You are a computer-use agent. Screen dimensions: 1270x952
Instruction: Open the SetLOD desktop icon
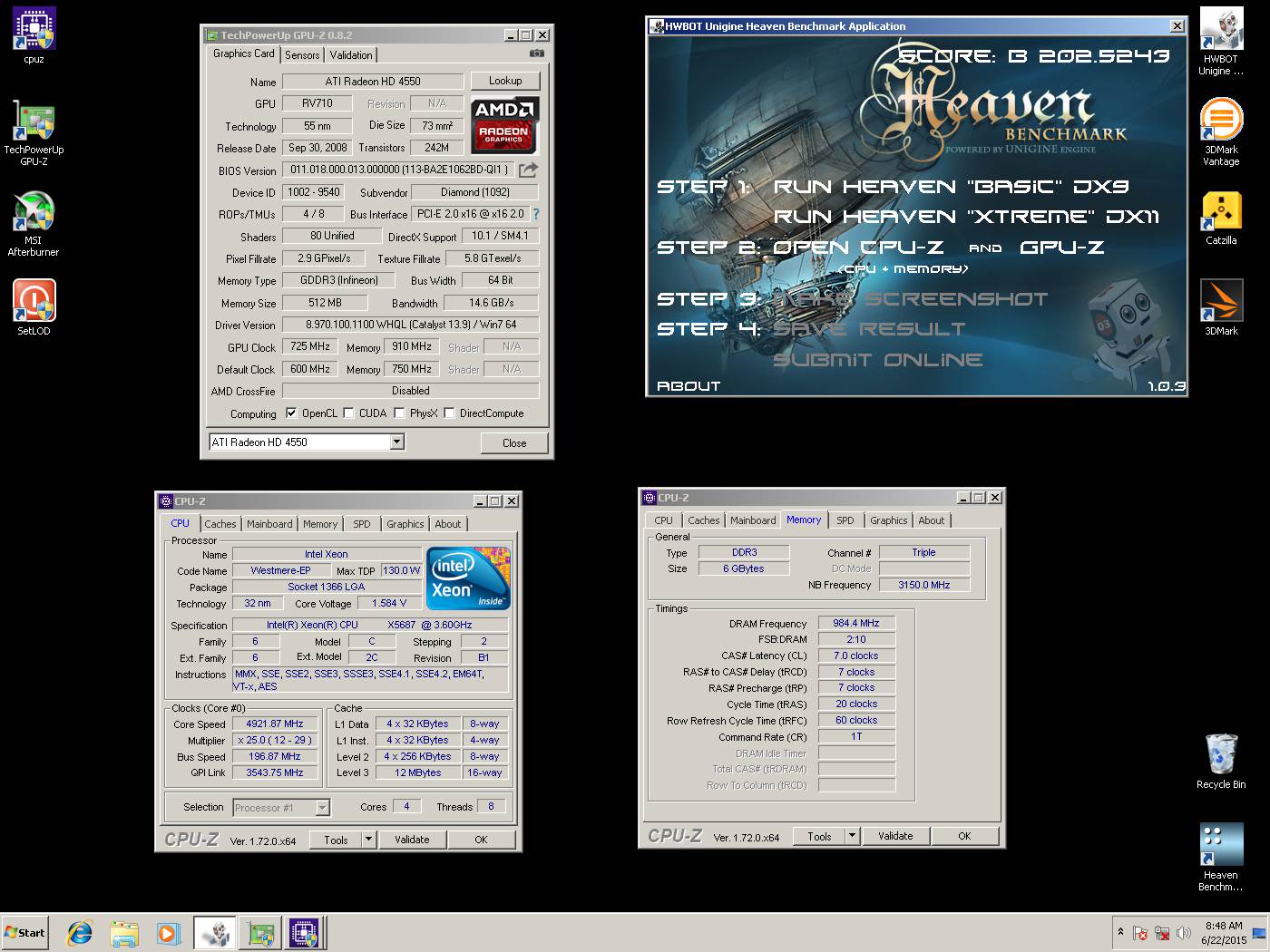(x=34, y=306)
